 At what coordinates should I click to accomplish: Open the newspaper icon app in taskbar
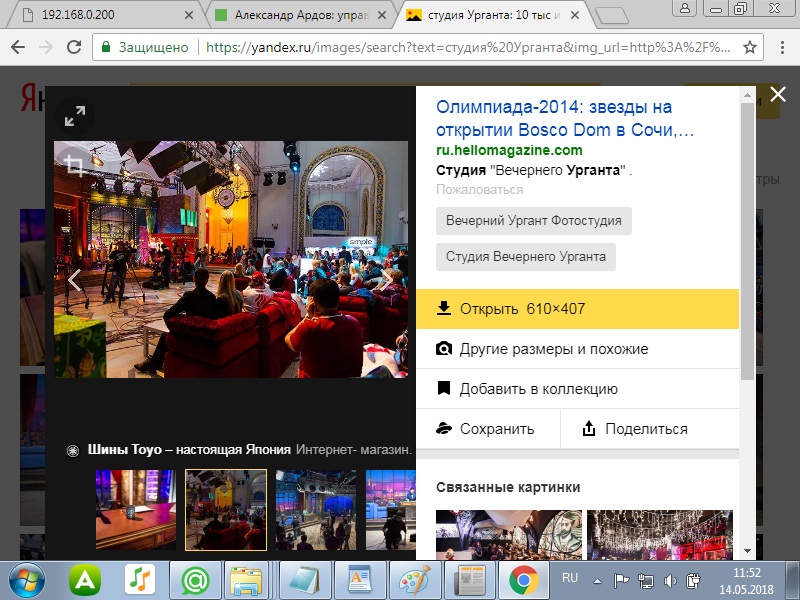point(469,580)
